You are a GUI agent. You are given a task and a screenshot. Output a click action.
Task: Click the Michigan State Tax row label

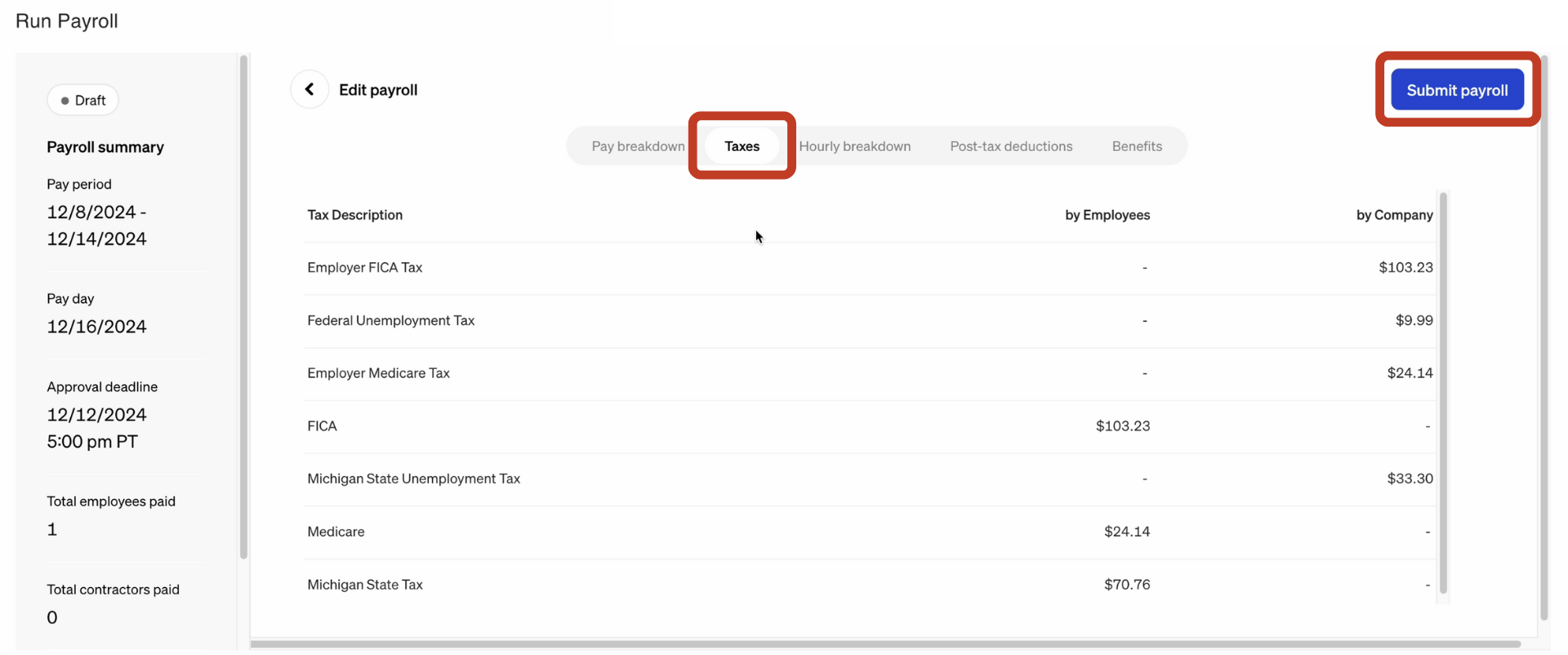(x=365, y=585)
